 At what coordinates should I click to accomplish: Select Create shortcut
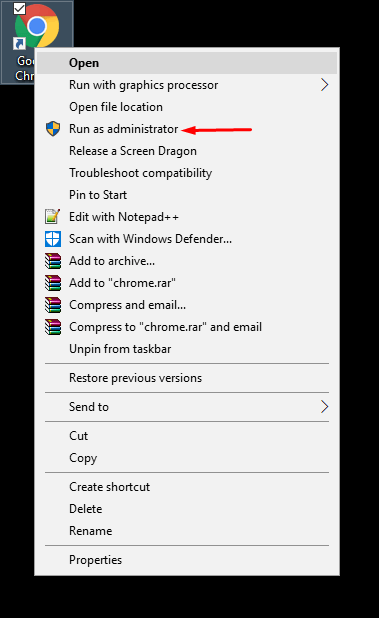click(x=187, y=487)
